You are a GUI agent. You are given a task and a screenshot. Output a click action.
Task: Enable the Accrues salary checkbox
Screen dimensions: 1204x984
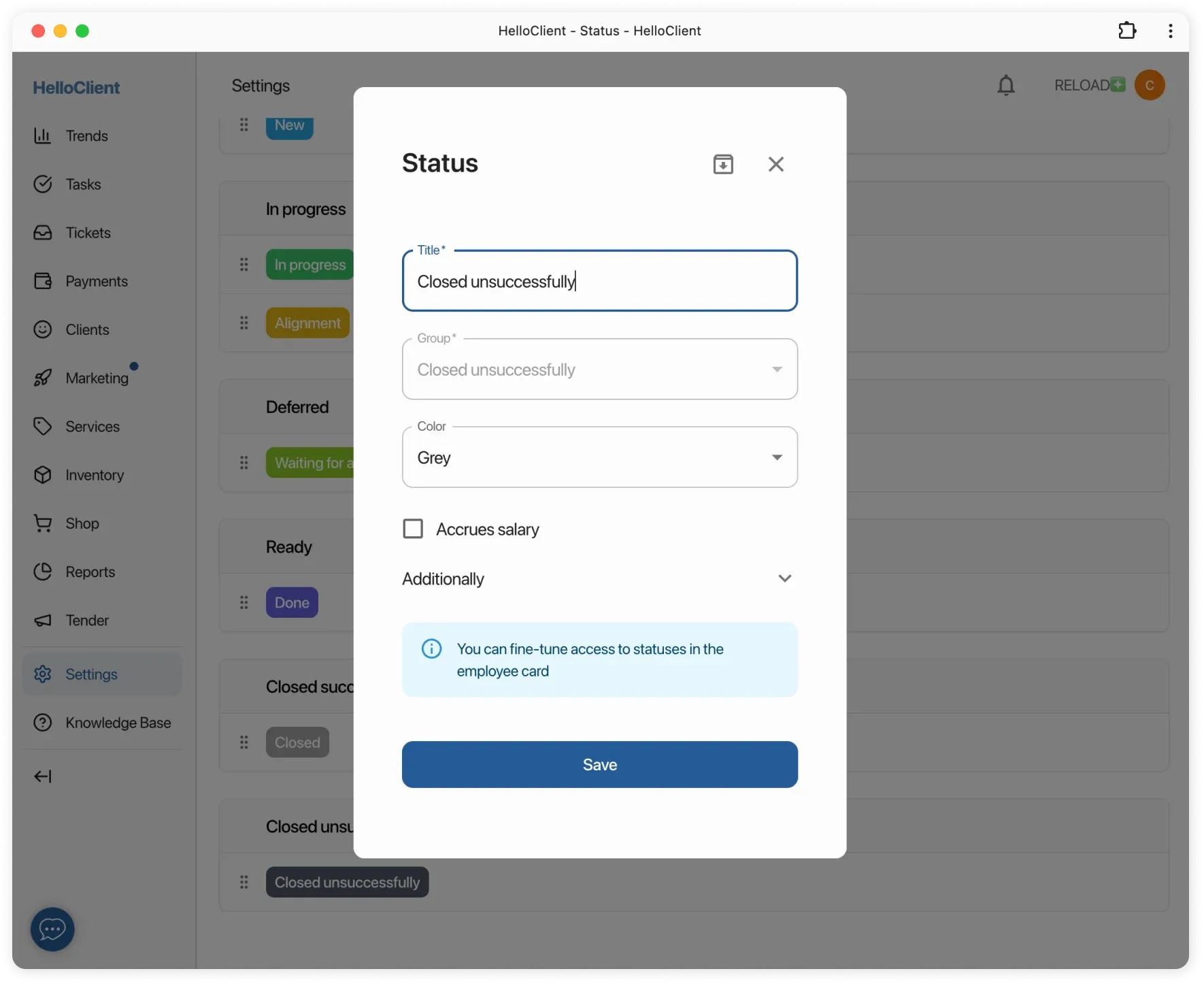(x=413, y=529)
